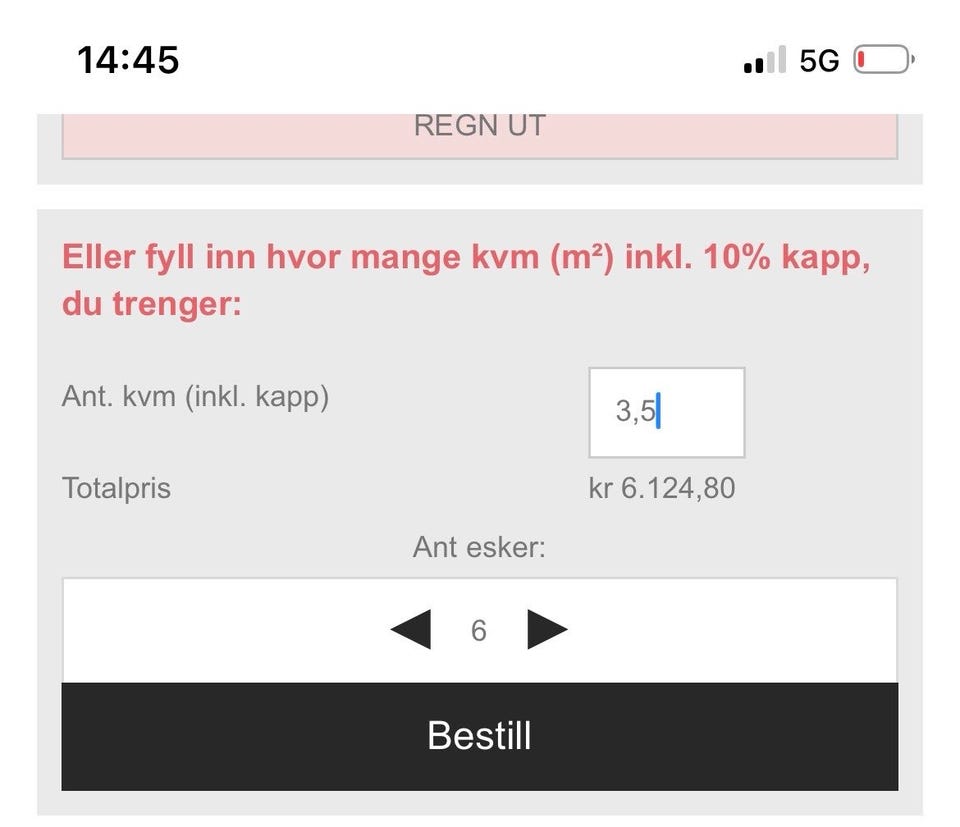Image resolution: width=960 pixels, height=827 pixels.
Task: Tap the "du trenger:" line of the heading
Action: (x=152, y=304)
